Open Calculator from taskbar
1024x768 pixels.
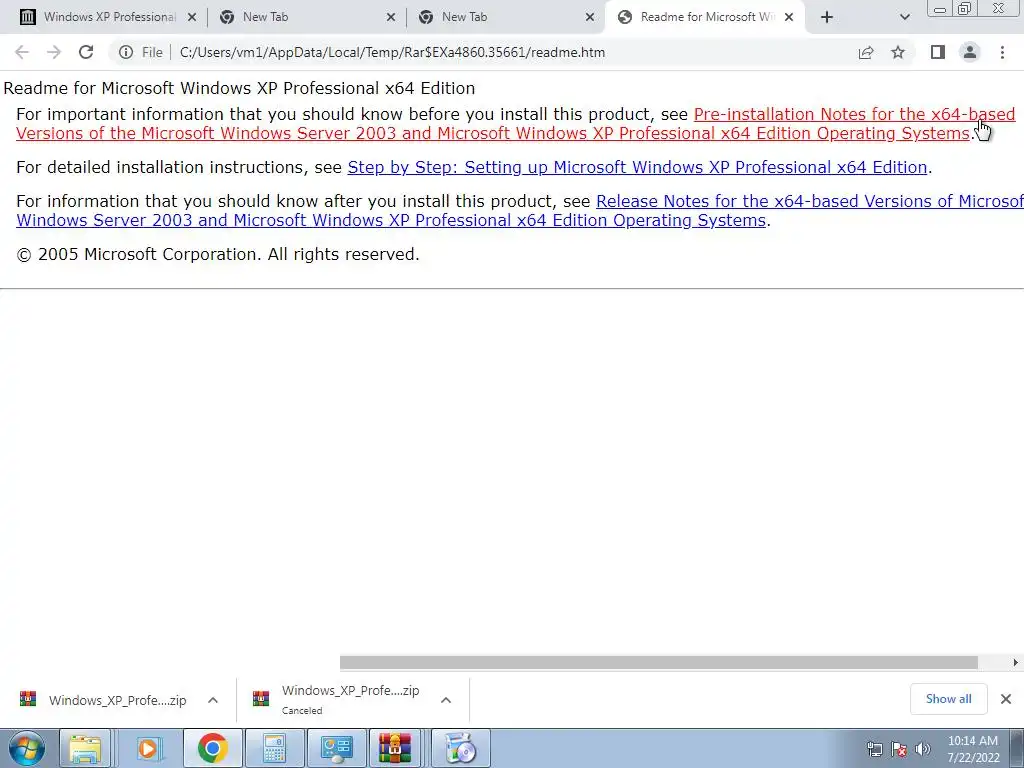[274, 748]
